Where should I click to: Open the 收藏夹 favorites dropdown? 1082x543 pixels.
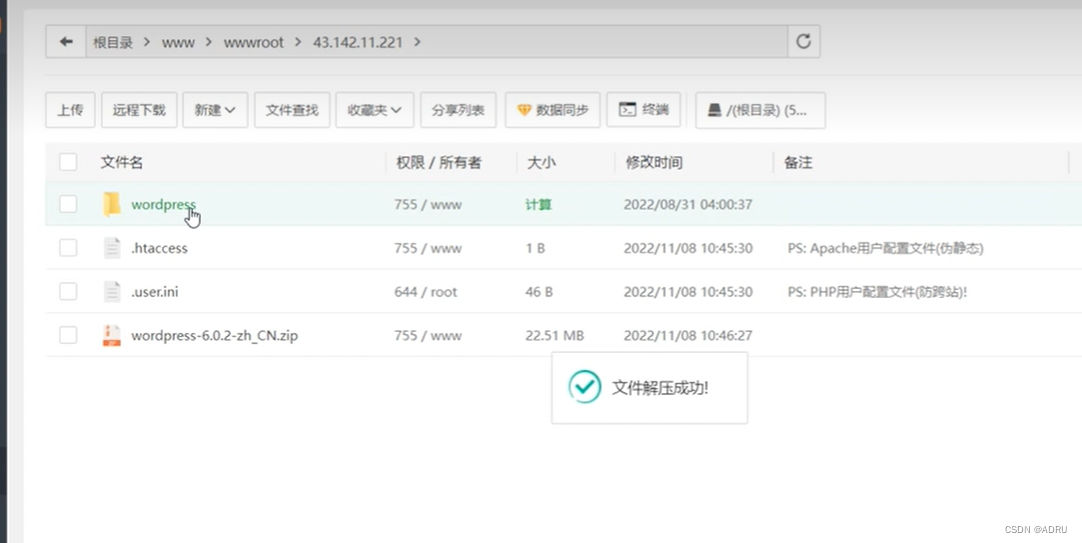[x=375, y=110]
